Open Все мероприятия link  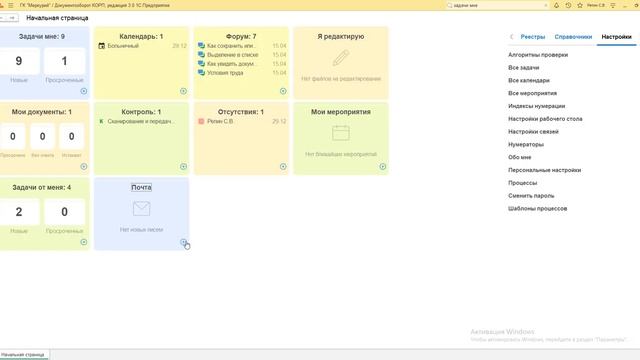[x=532, y=93]
